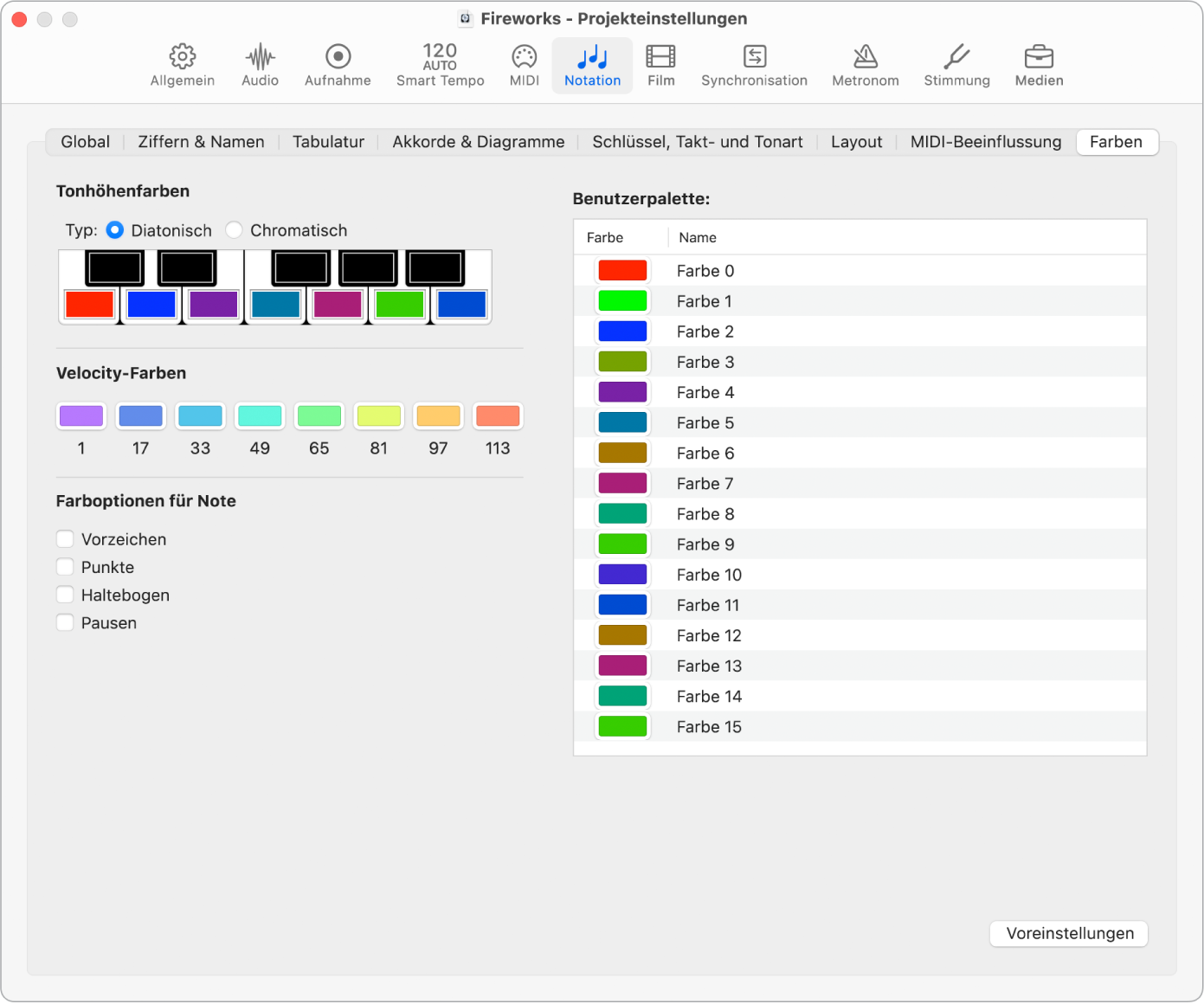Select the Farbe 9 name

pos(705,544)
